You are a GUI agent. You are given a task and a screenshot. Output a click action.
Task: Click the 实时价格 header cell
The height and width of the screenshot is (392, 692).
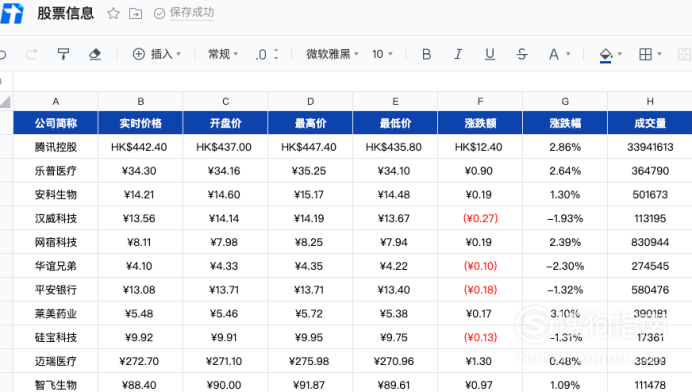click(x=140, y=123)
